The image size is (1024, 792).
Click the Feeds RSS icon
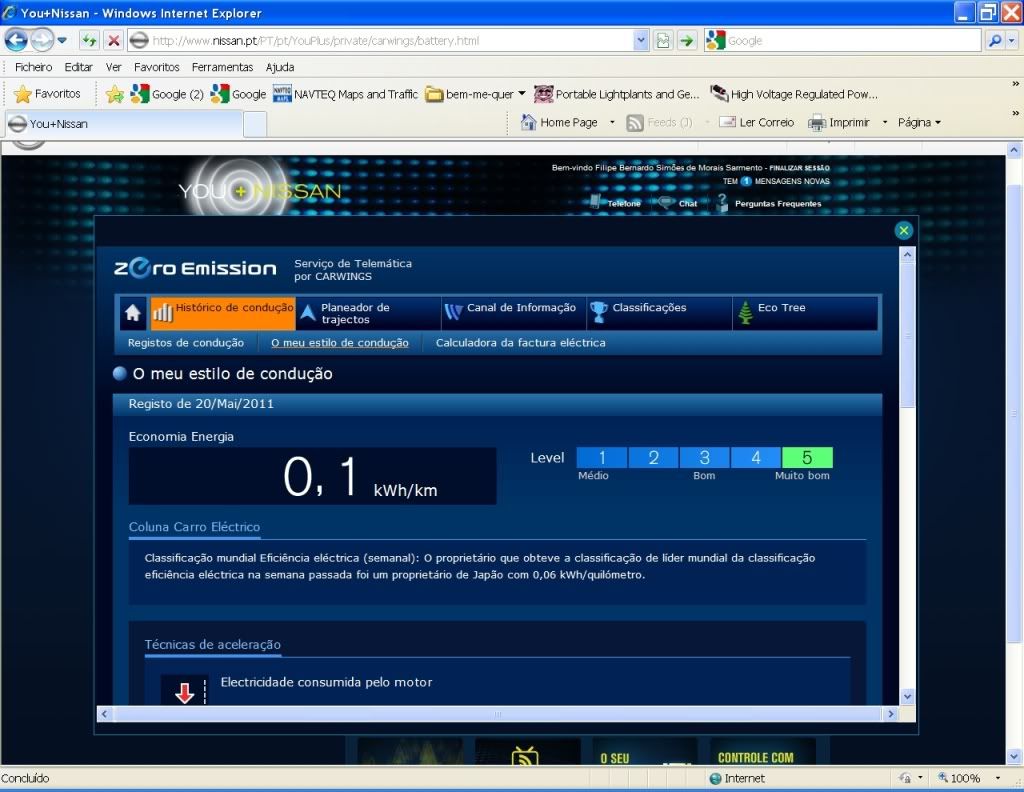tap(635, 123)
